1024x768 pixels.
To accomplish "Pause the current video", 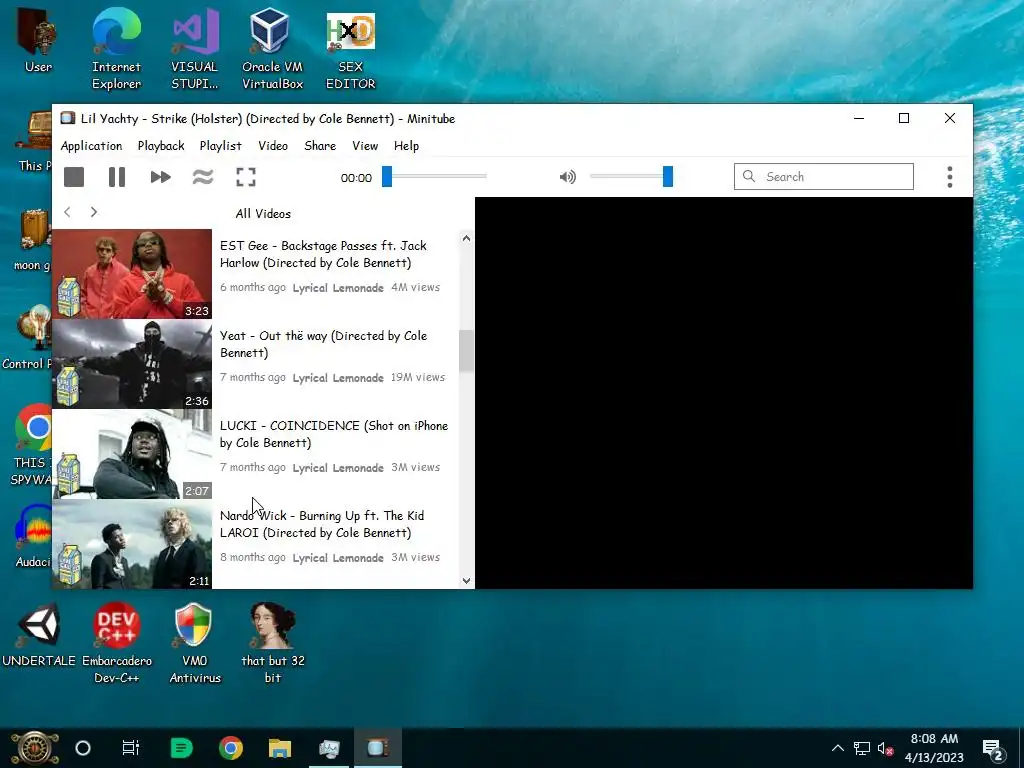I will [117, 177].
